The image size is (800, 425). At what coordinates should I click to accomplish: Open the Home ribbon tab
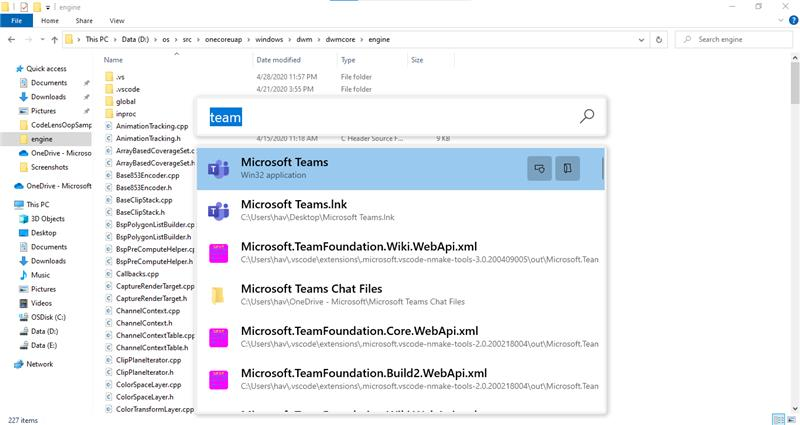[50, 20]
